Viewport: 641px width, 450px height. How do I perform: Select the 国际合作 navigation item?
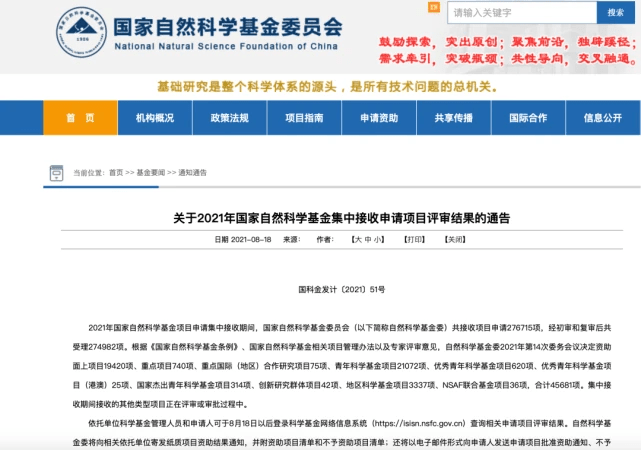pyautogui.click(x=528, y=118)
